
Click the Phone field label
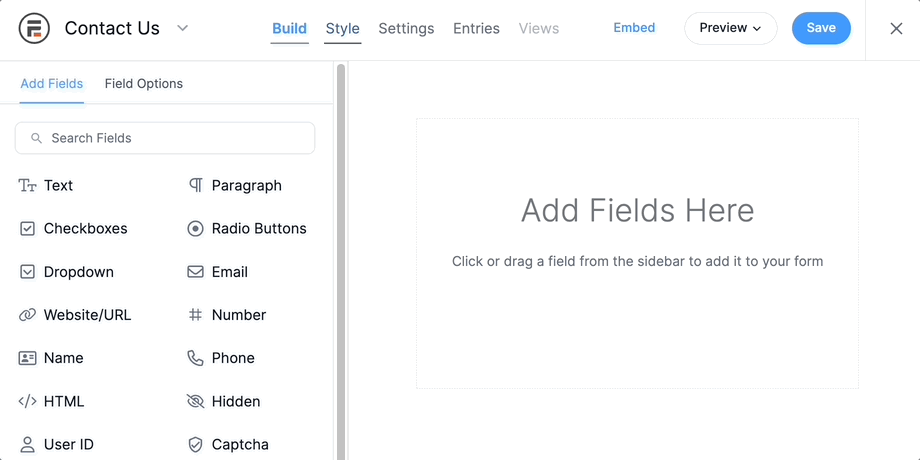(x=233, y=358)
